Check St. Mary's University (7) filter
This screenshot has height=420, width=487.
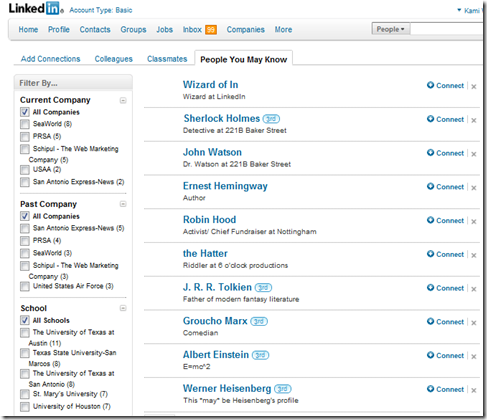(25, 394)
